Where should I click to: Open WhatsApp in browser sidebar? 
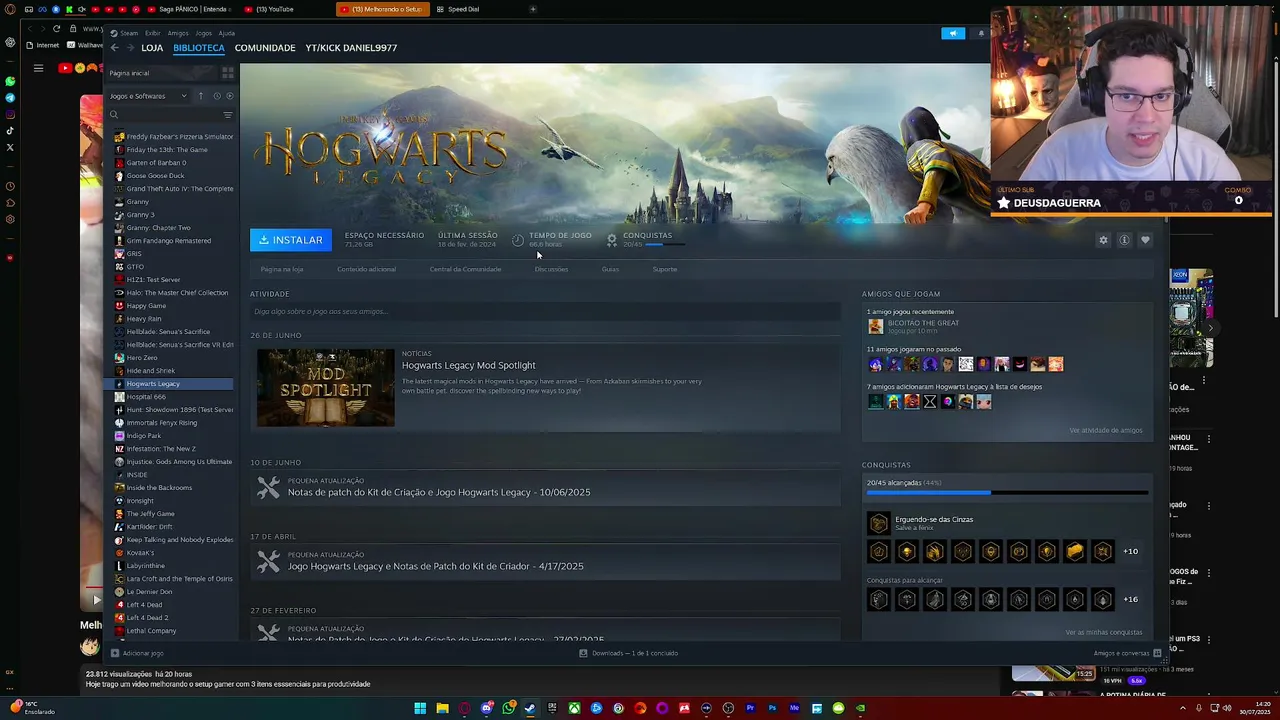10,81
